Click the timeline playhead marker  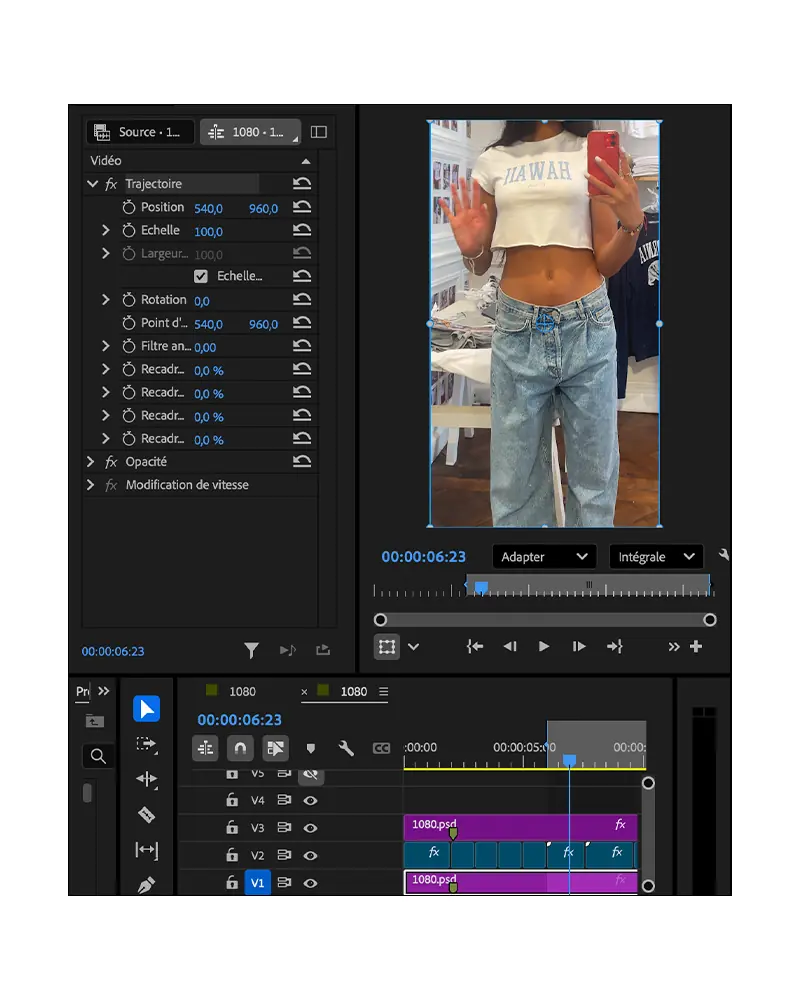click(x=570, y=760)
